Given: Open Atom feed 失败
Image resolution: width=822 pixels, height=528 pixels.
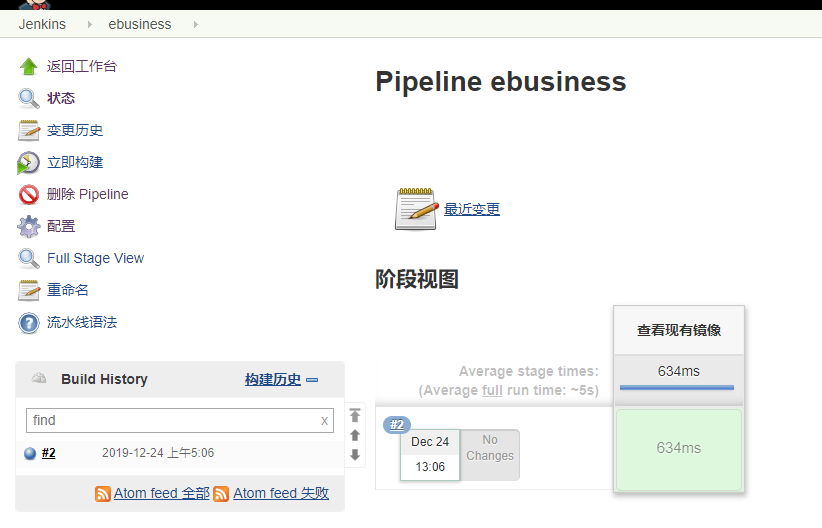Looking at the screenshot, I should click(281, 493).
